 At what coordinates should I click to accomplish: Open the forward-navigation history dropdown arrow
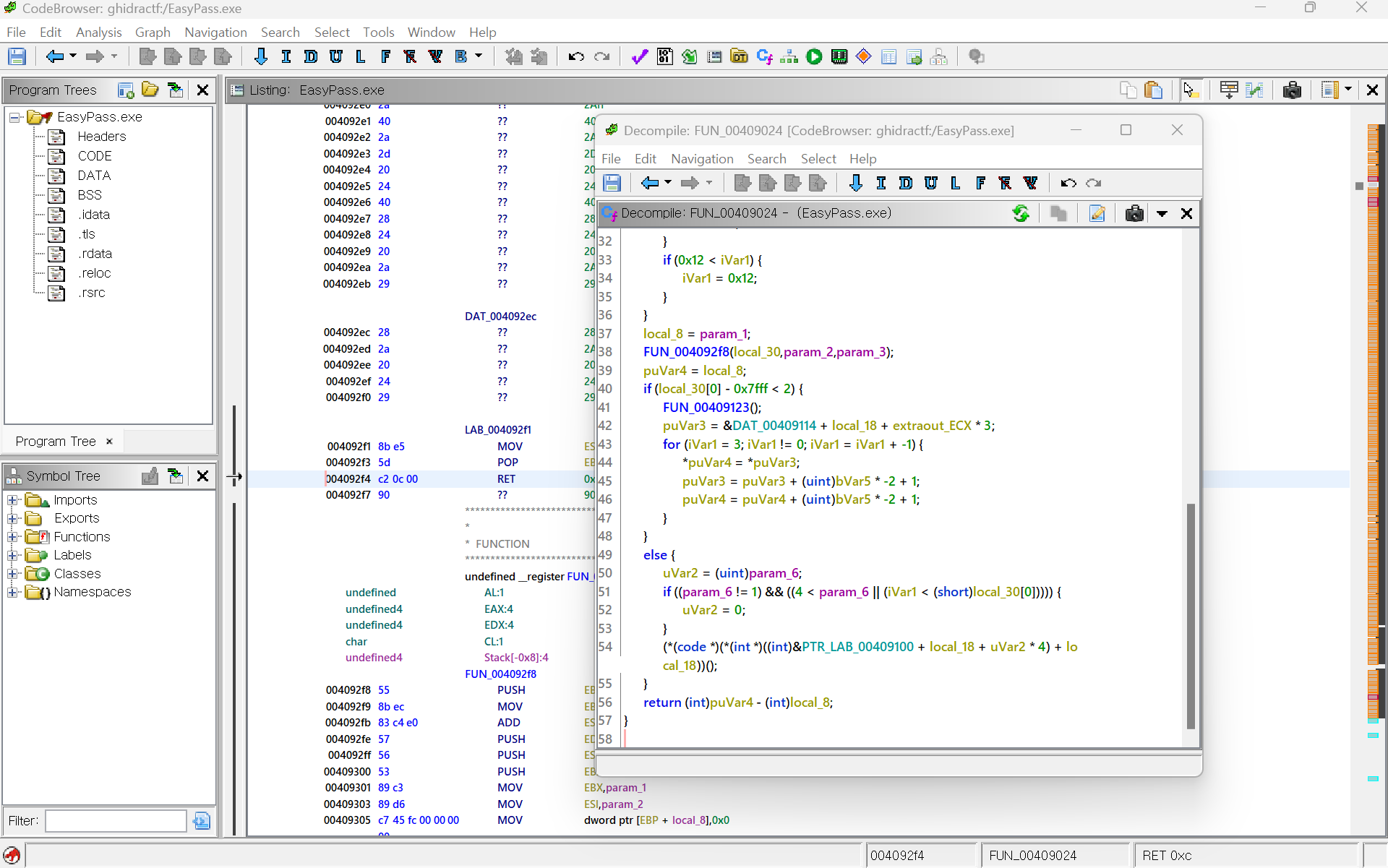(x=114, y=56)
